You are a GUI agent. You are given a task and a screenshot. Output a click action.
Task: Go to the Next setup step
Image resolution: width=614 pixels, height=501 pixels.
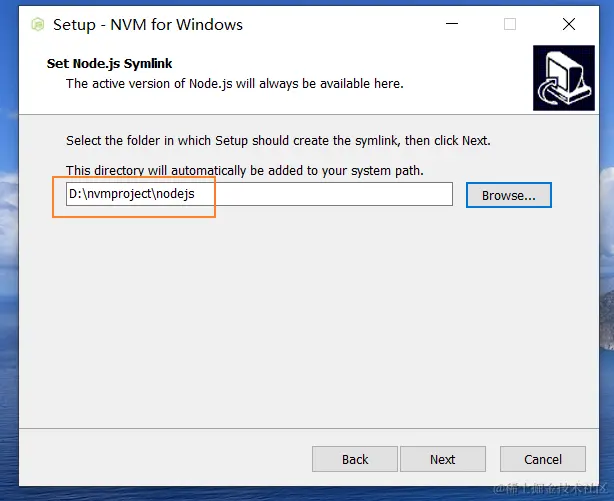[x=442, y=459]
